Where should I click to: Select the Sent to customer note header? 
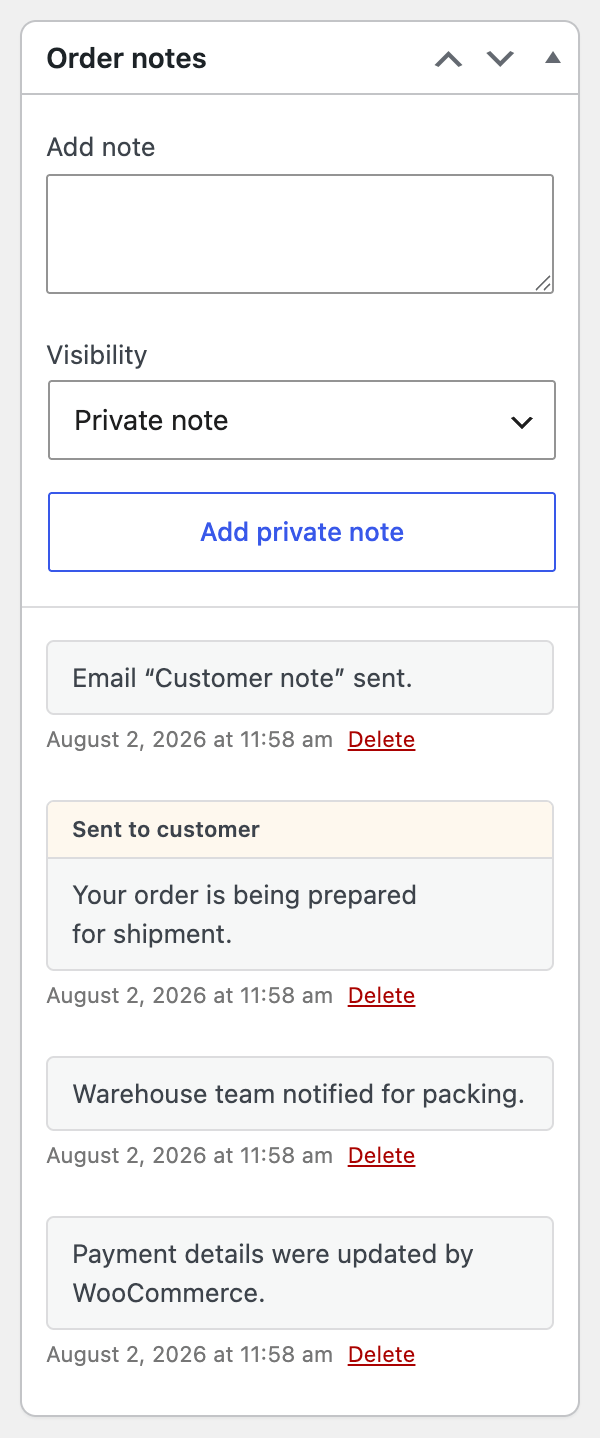coord(300,829)
